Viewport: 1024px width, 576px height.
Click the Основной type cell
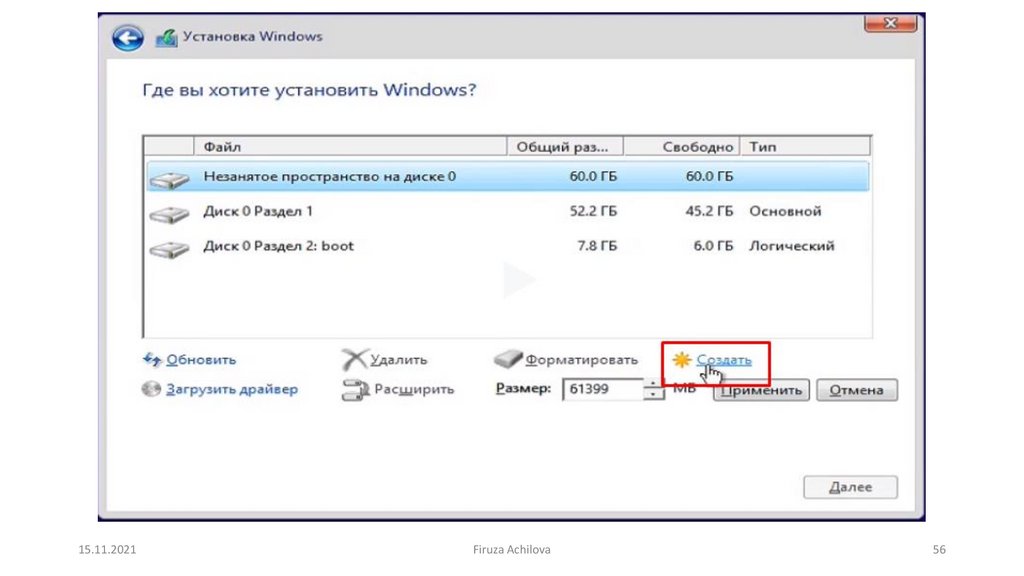pos(785,212)
